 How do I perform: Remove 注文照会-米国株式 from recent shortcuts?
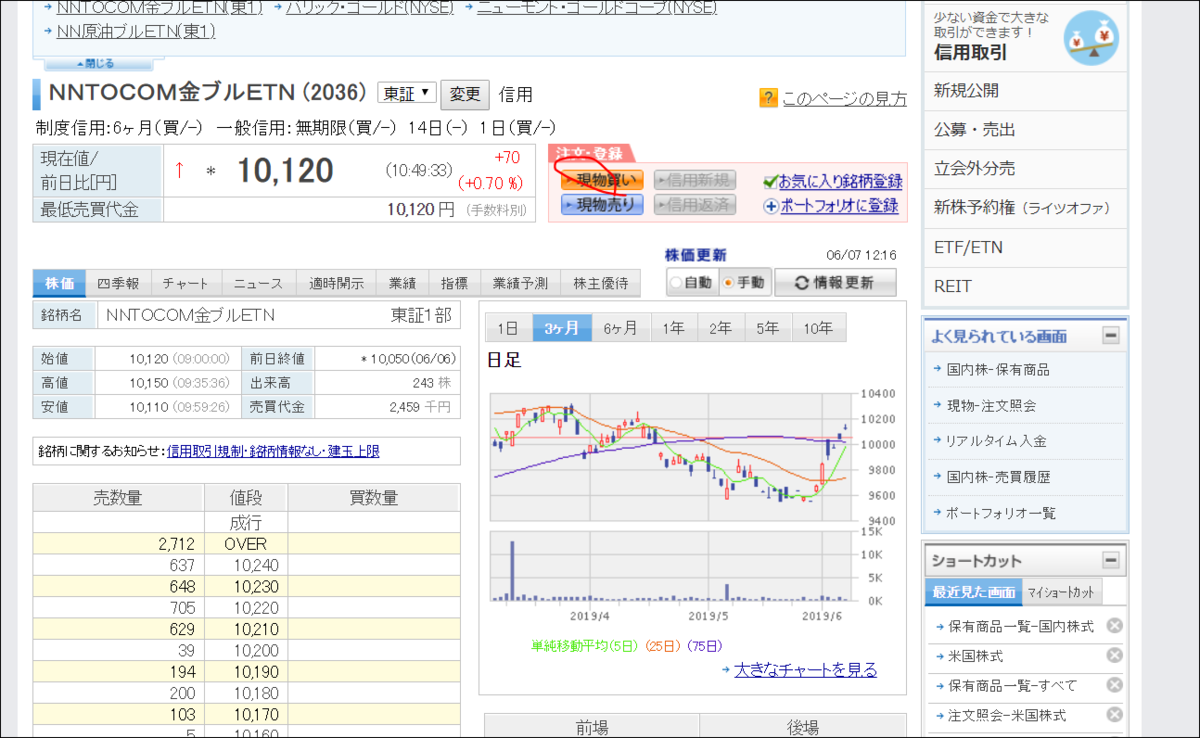1114,716
